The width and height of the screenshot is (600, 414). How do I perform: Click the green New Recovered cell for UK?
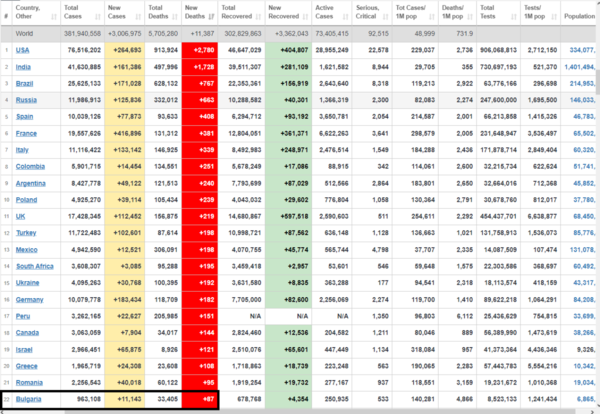[288, 216]
